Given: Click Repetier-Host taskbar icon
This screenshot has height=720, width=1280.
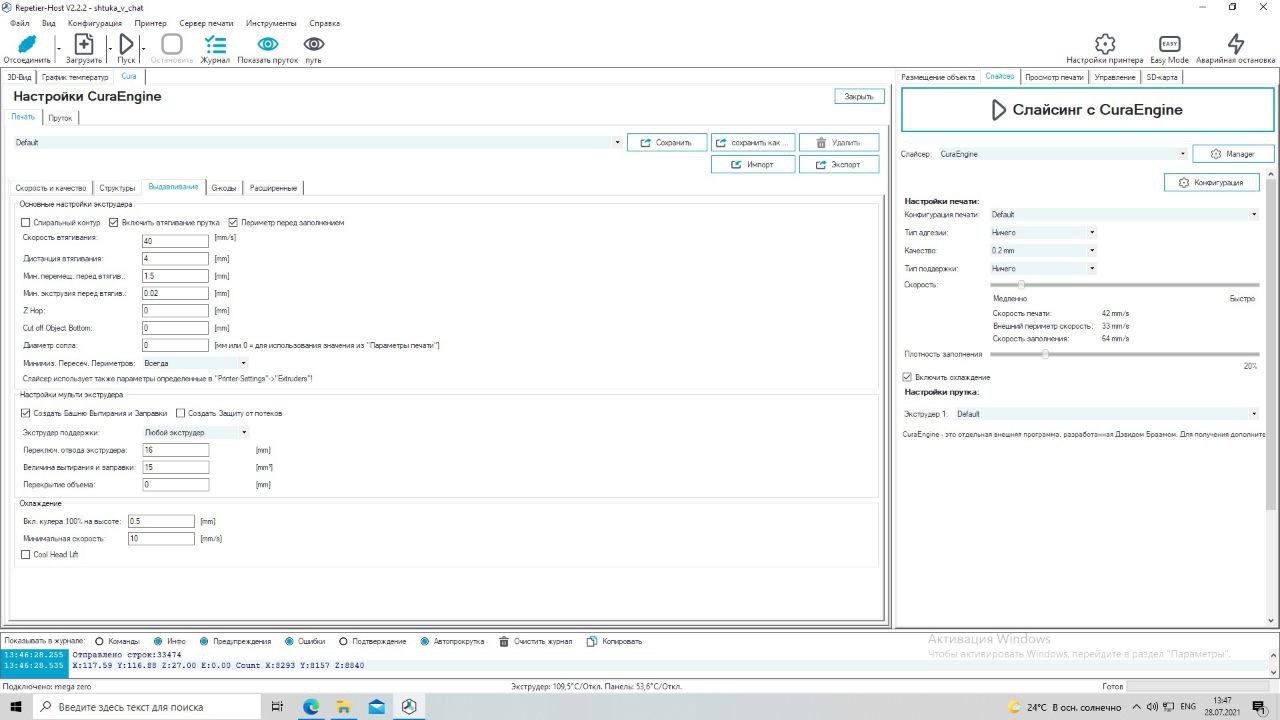Looking at the screenshot, I should pos(410,706).
